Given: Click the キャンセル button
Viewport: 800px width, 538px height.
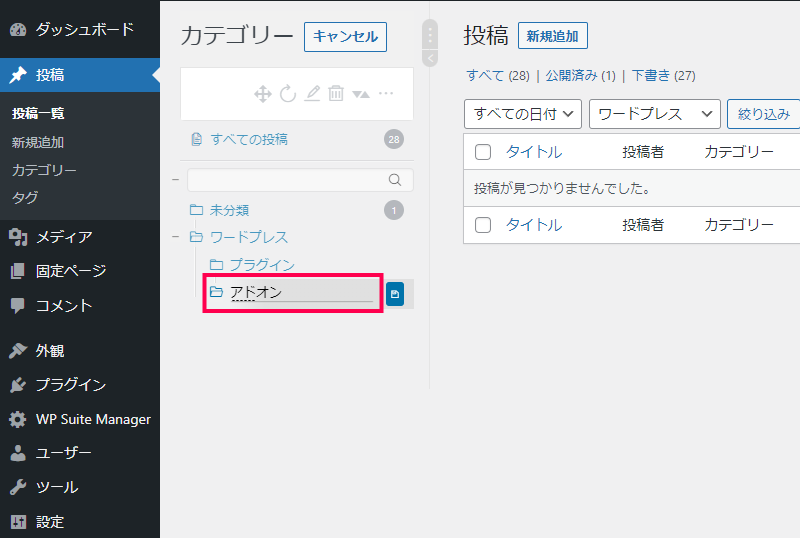Looking at the screenshot, I should point(345,37).
